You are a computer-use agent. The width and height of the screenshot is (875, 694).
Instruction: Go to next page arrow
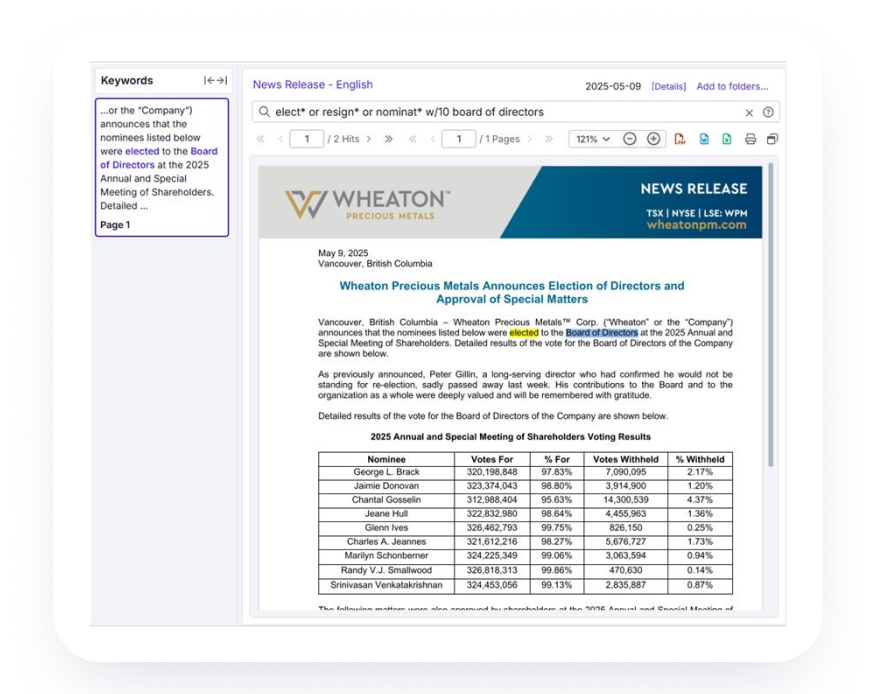click(x=529, y=139)
